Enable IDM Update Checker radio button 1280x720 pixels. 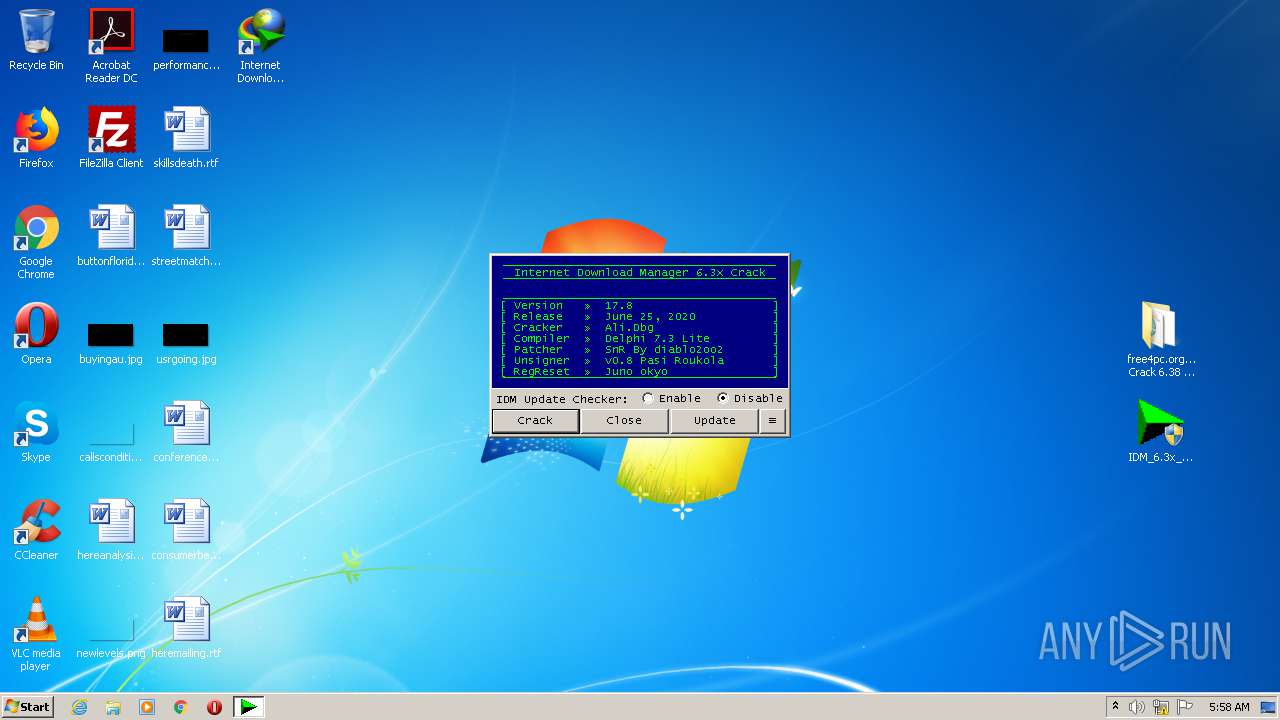(x=671, y=398)
